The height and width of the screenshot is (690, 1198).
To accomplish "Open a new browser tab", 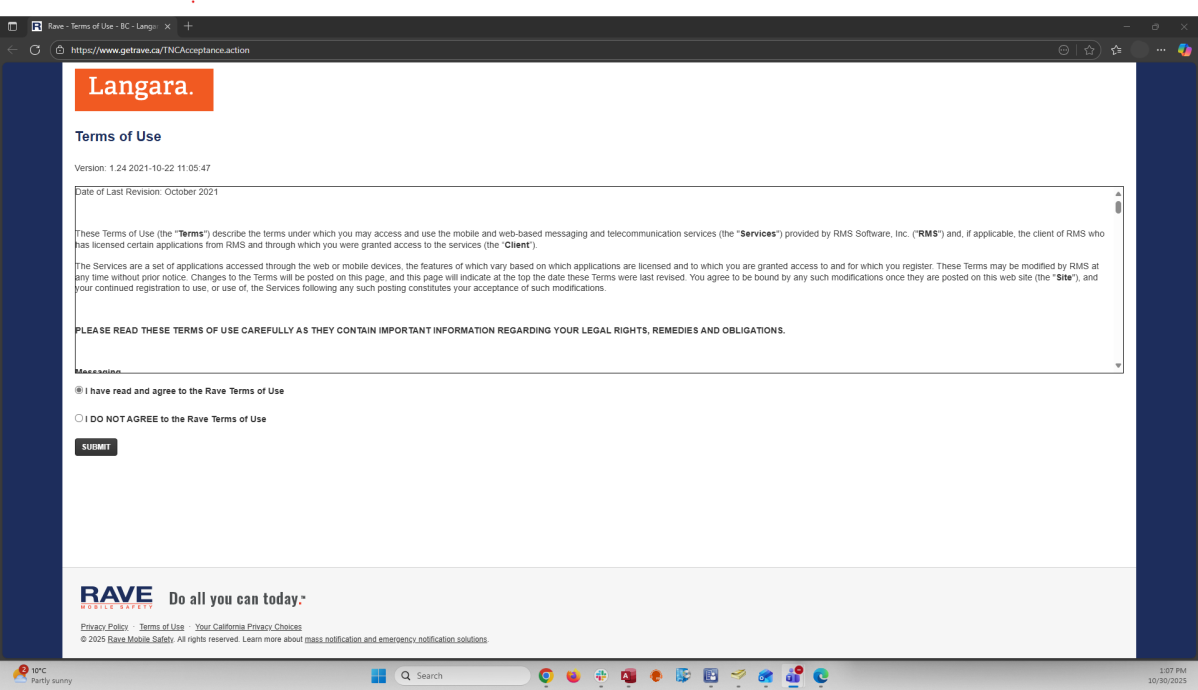I will pyautogui.click(x=188, y=26).
